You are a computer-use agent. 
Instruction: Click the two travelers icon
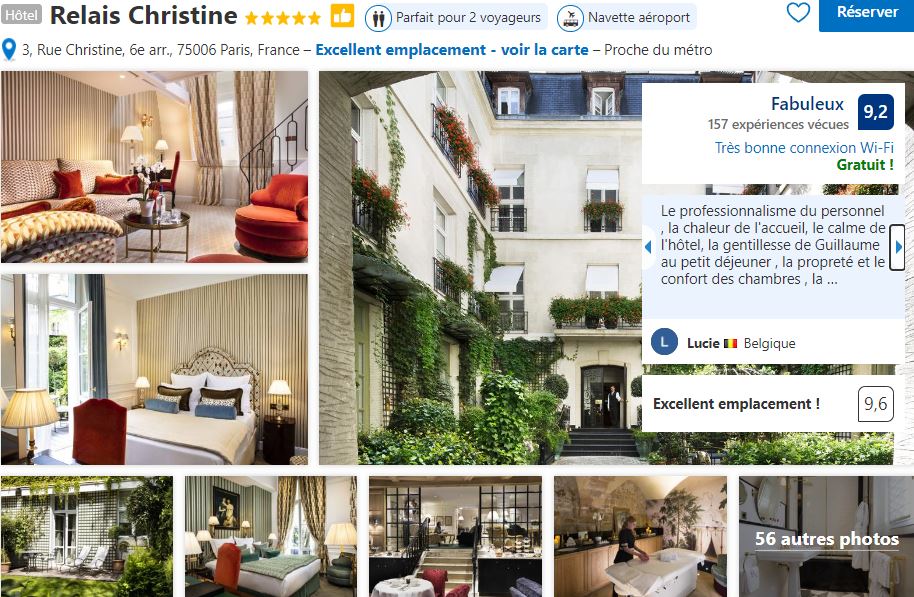(378, 19)
